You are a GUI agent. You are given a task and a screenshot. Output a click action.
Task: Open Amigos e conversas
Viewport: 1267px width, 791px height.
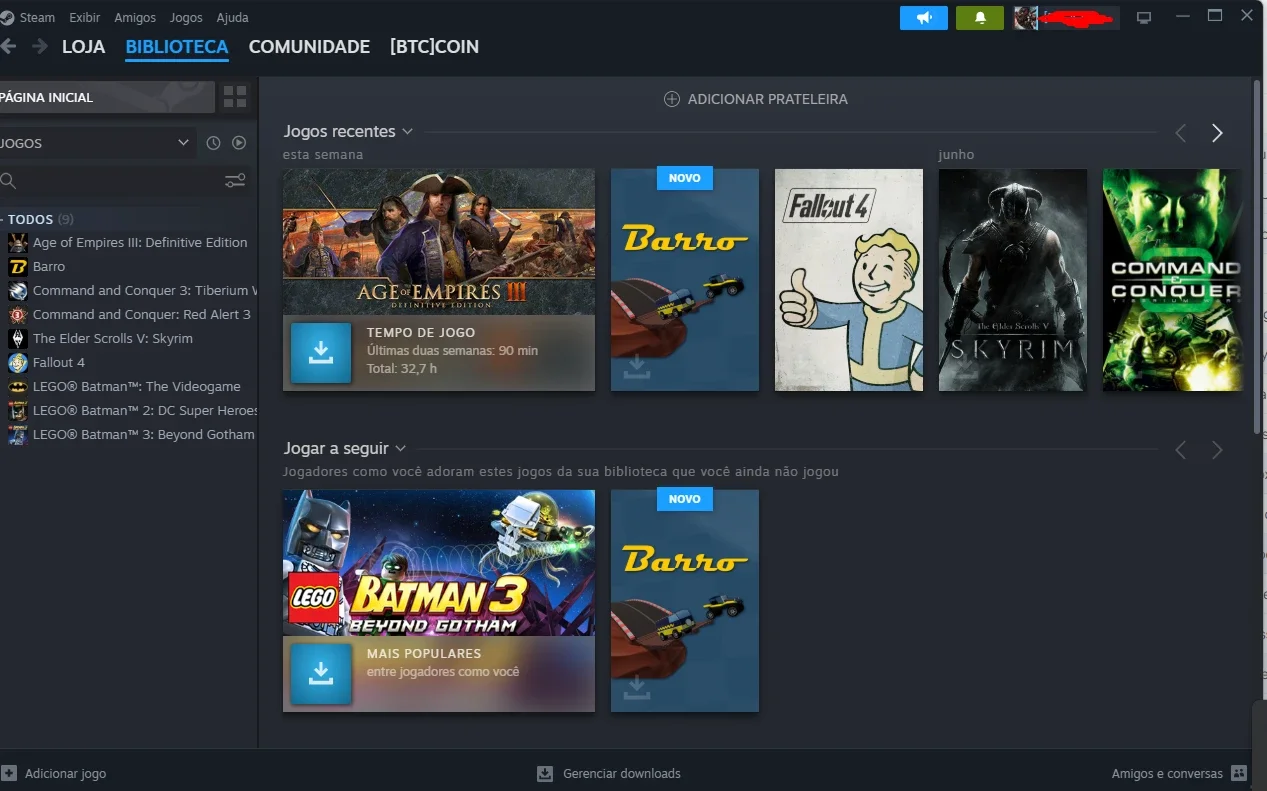tap(1179, 773)
